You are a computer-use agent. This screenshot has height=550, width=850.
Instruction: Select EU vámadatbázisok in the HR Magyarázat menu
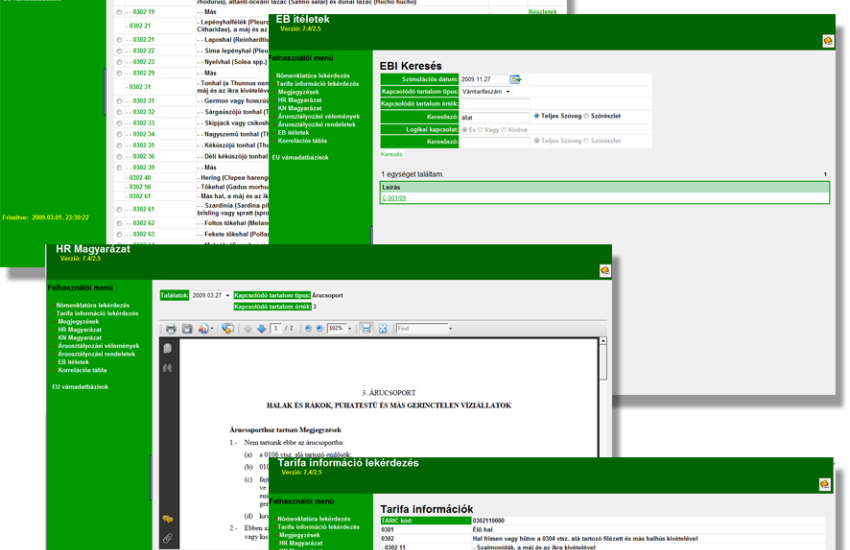80,386
